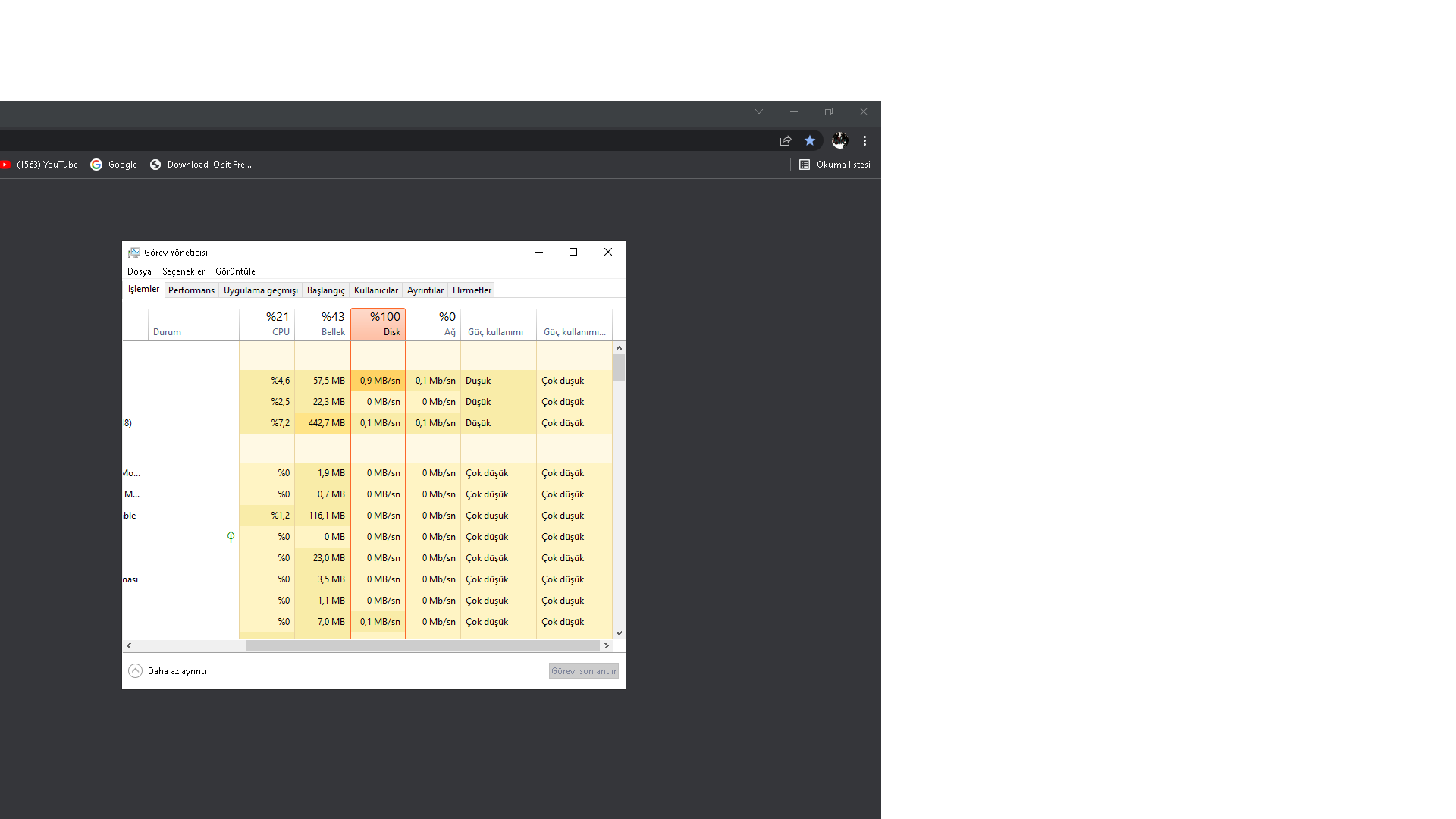
Task: Click the Görevi sonlandır button
Action: (x=584, y=671)
